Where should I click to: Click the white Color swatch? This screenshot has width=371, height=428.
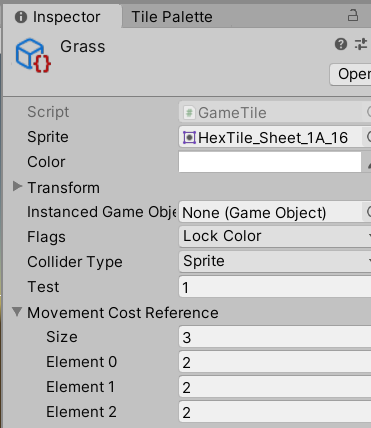tap(270, 162)
